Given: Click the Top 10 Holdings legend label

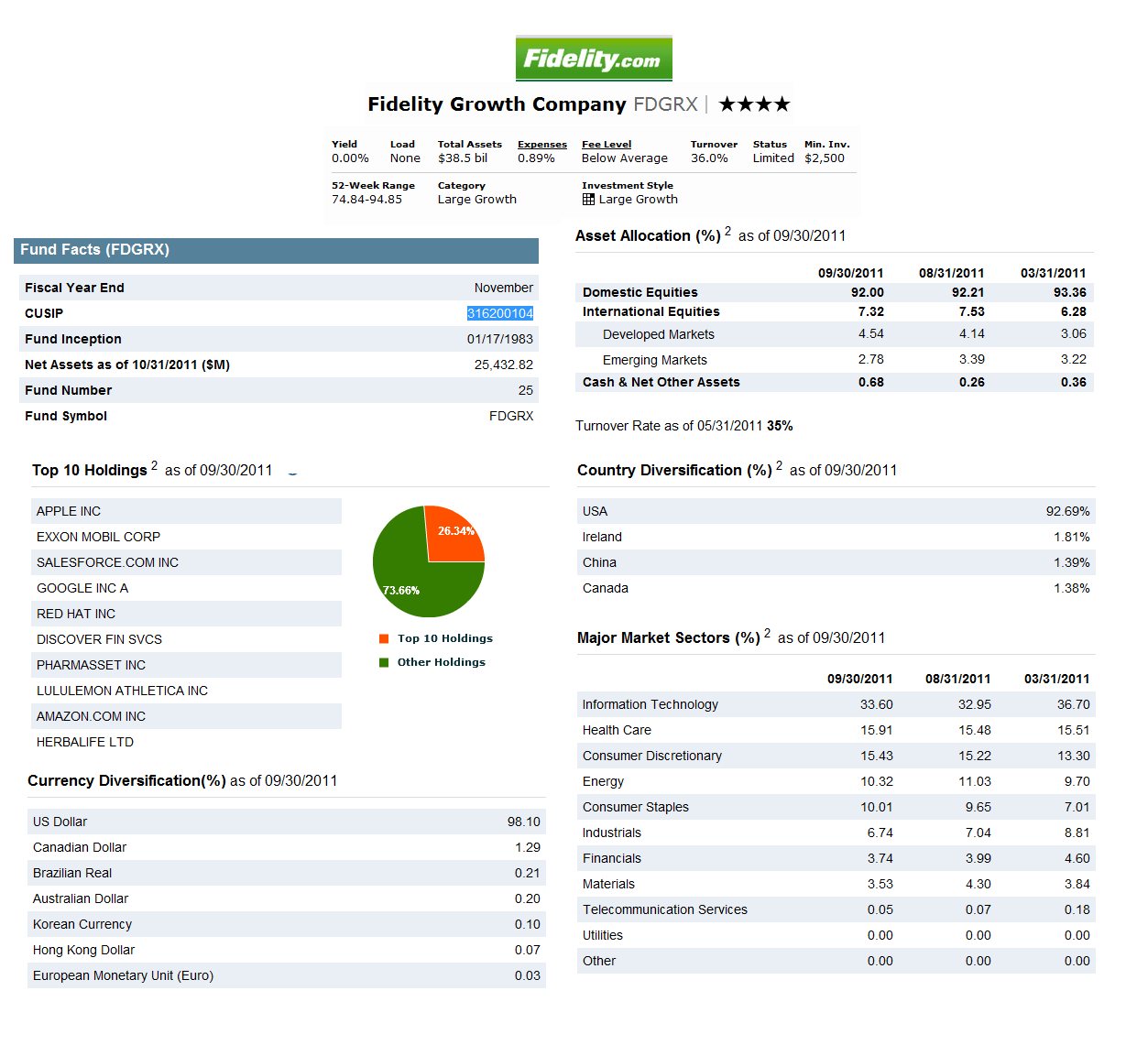Looking at the screenshot, I should (x=445, y=638).
